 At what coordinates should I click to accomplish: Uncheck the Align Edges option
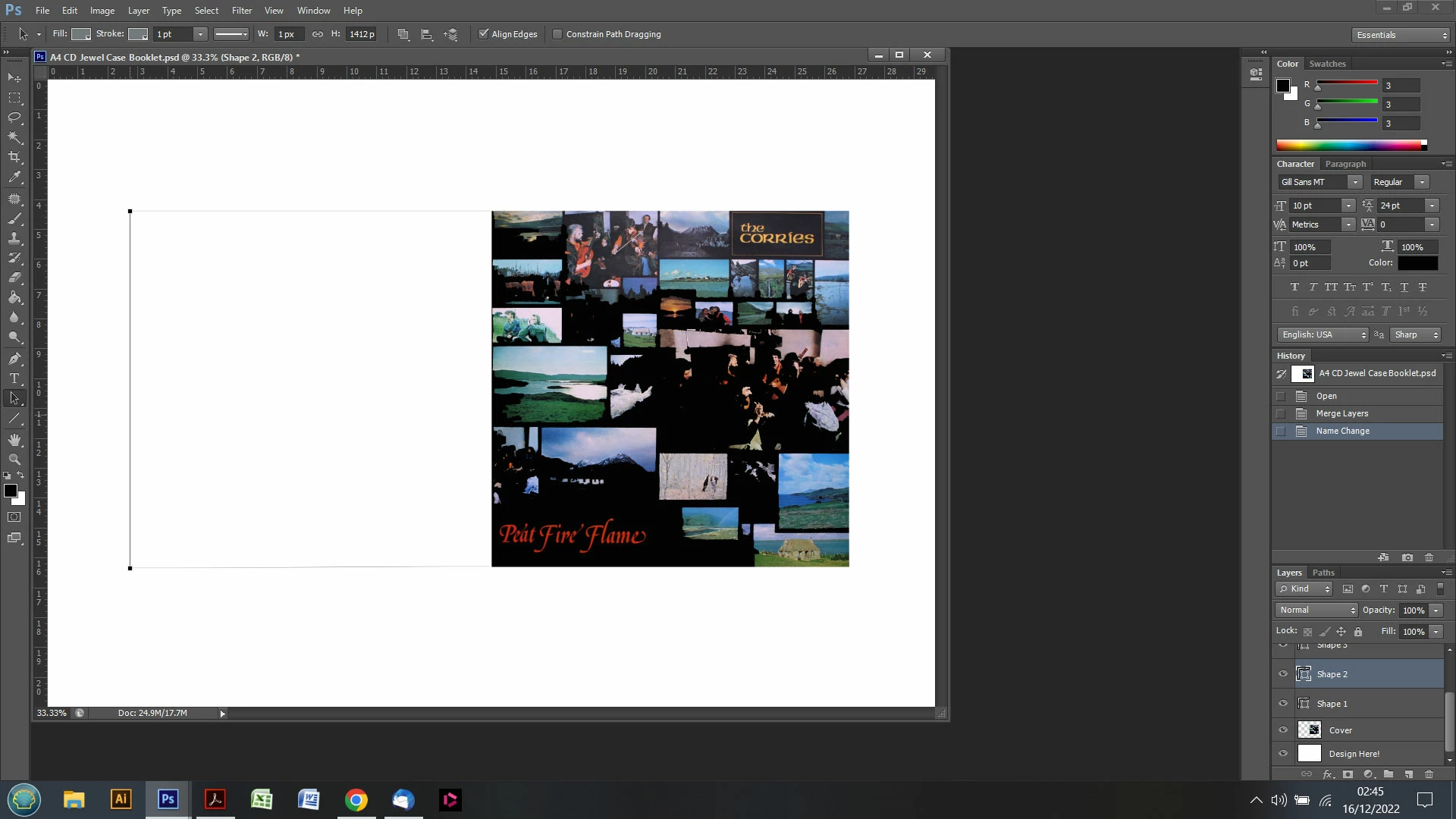pyautogui.click(x=483, y=34)
